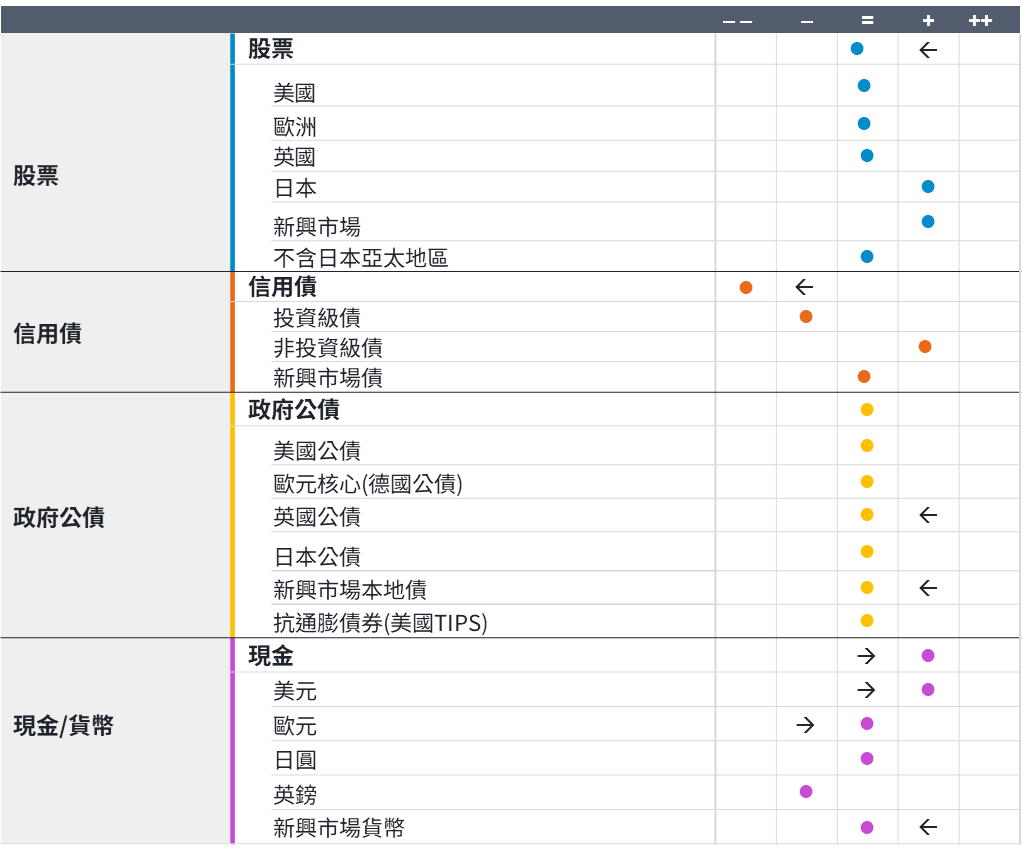Click the "++" column header
The image size is (1022, 855).
(980, 20)
